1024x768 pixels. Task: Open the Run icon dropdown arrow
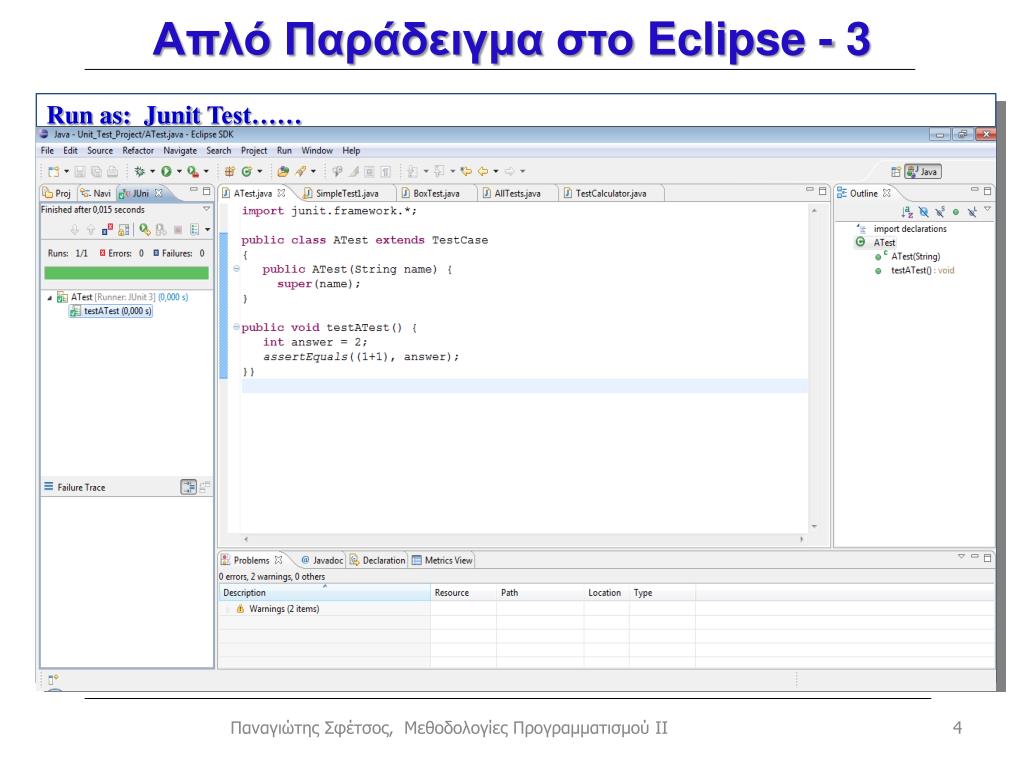pos(179,172)
